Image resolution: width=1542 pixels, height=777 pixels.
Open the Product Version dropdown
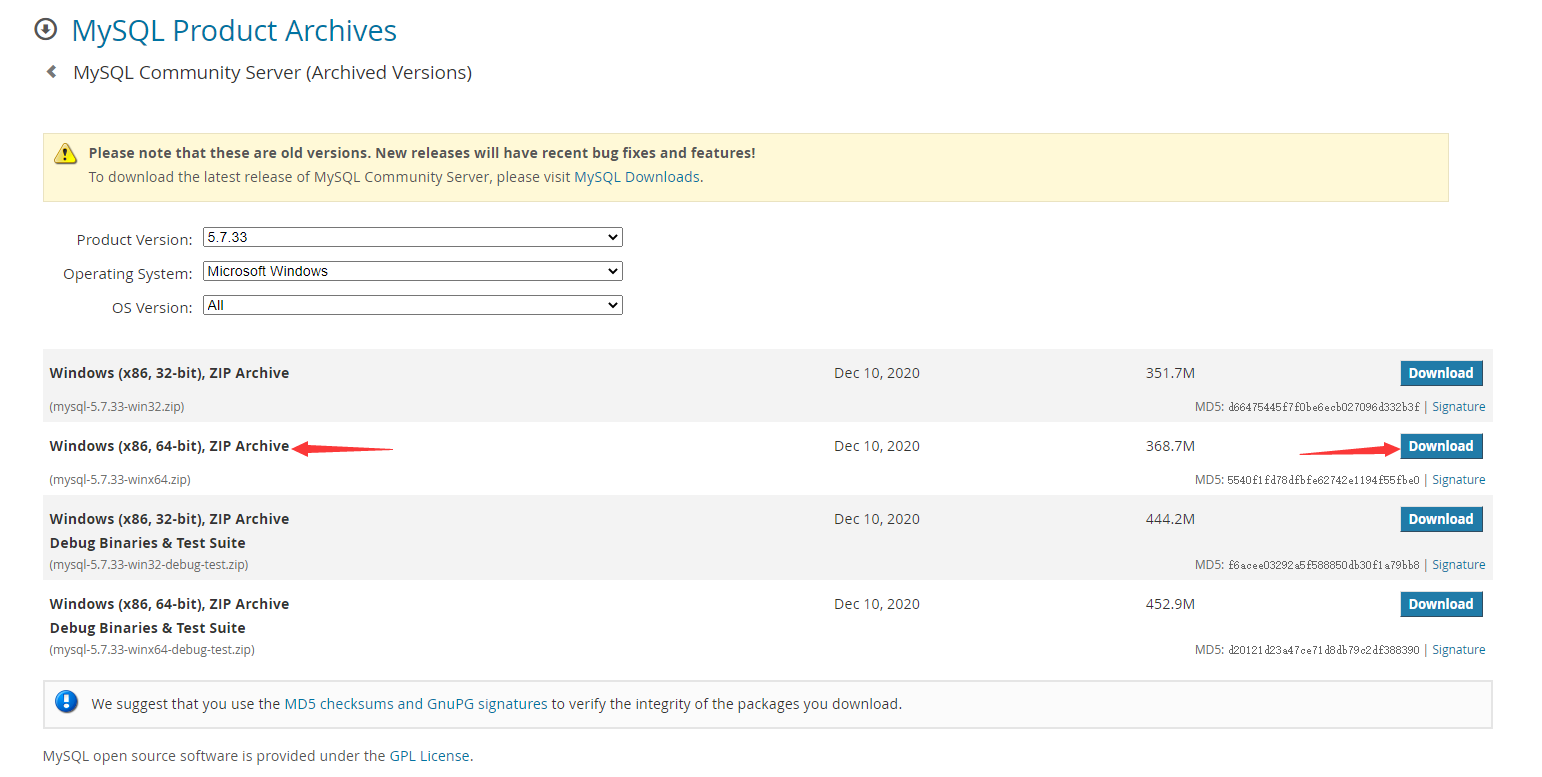coord(413,238)
